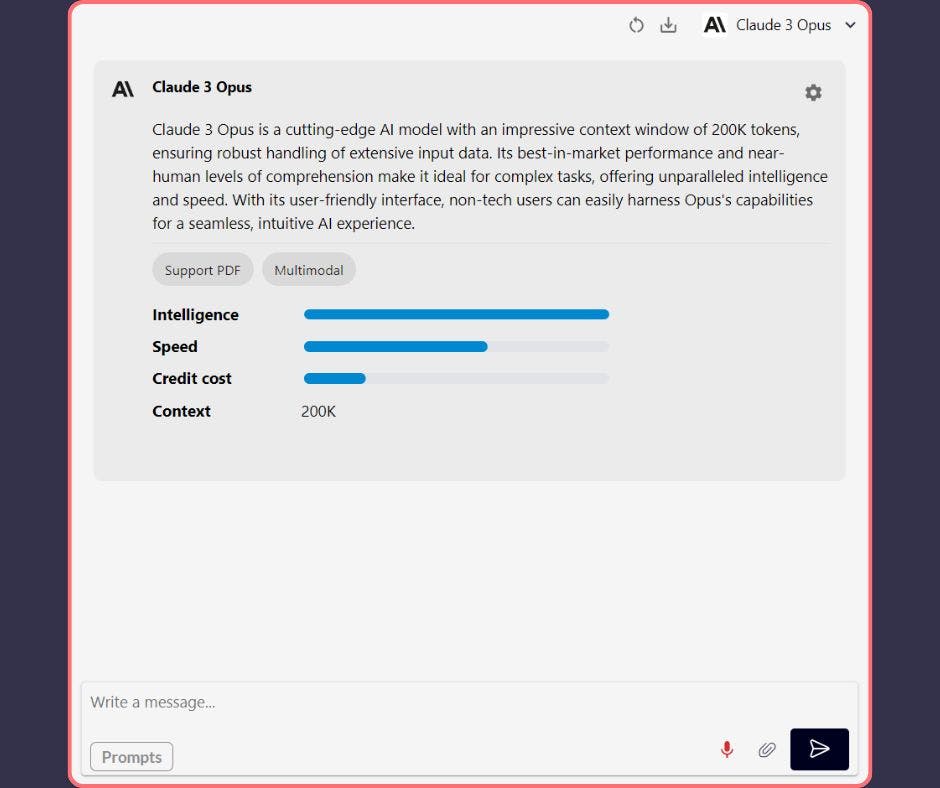The height and width of the screenshot is (788, 940).
Task: Open model settings gear icon
Action: [x=813, y=92]
